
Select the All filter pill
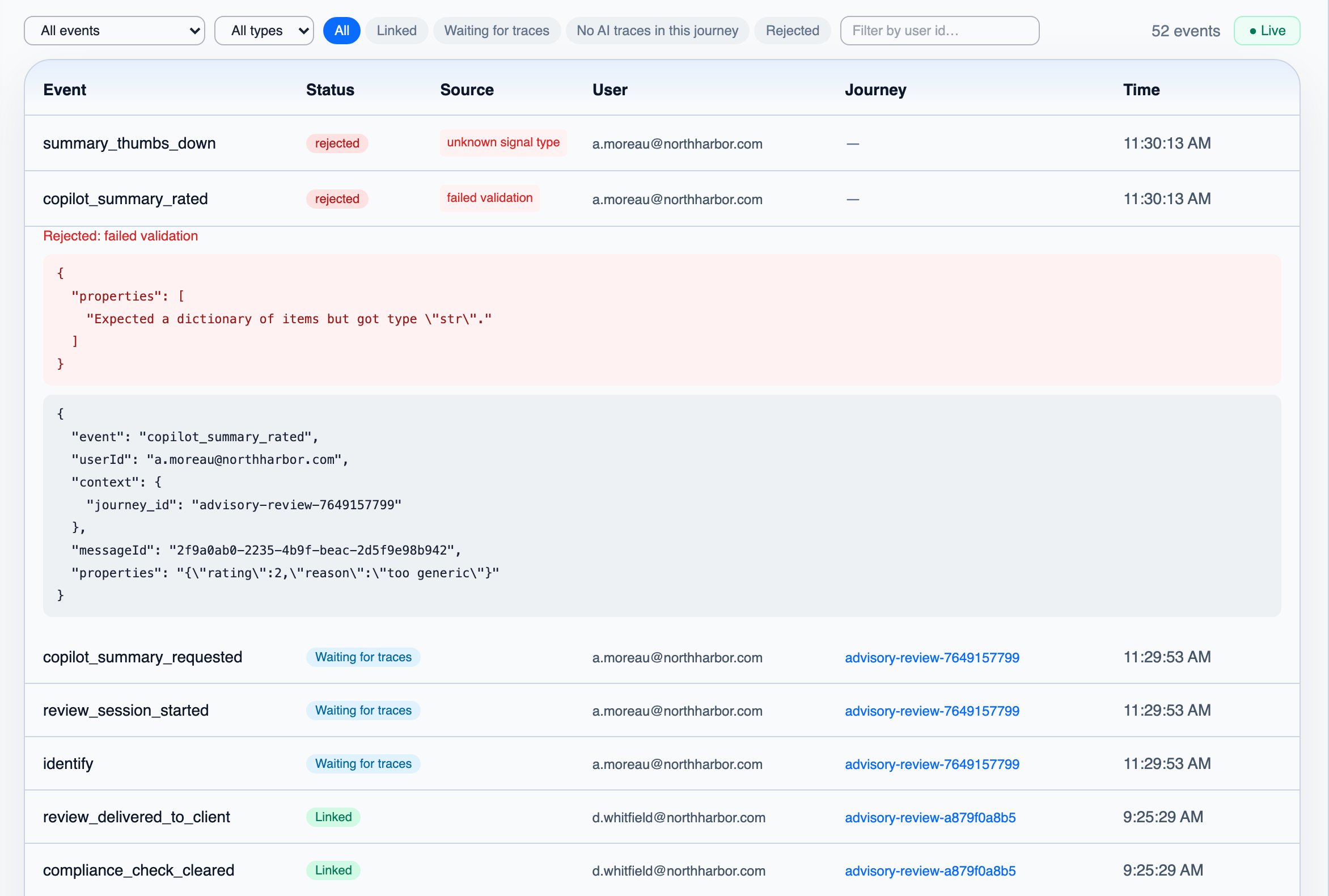342,31
